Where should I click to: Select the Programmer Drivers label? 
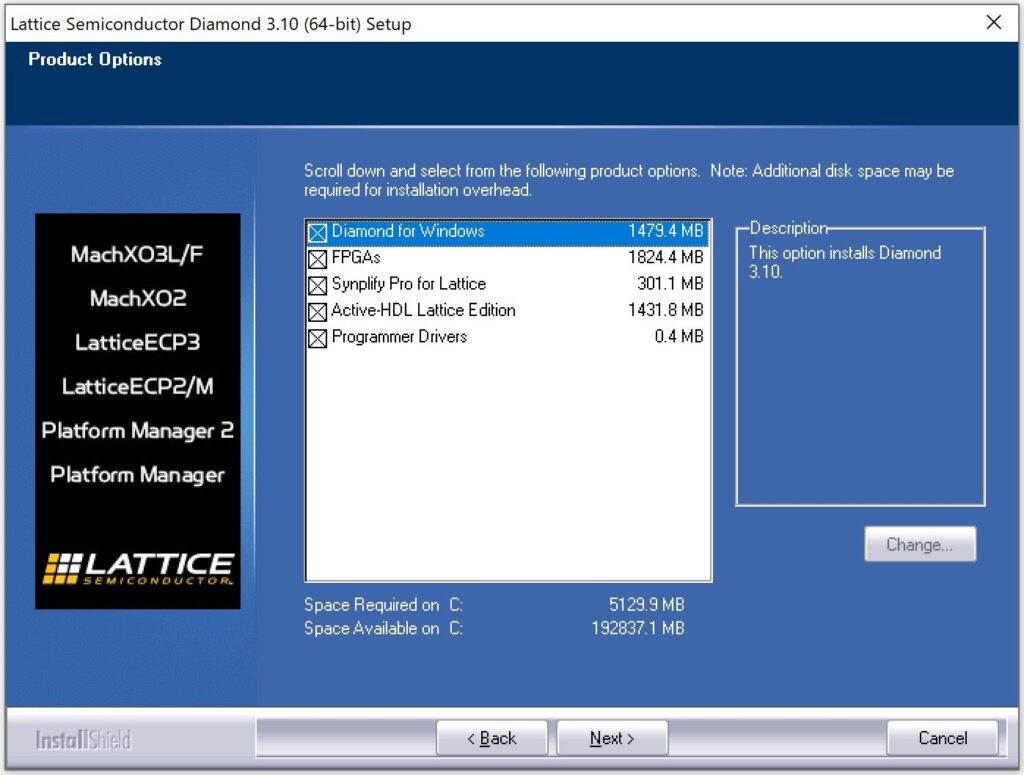[x=400, y=336]
